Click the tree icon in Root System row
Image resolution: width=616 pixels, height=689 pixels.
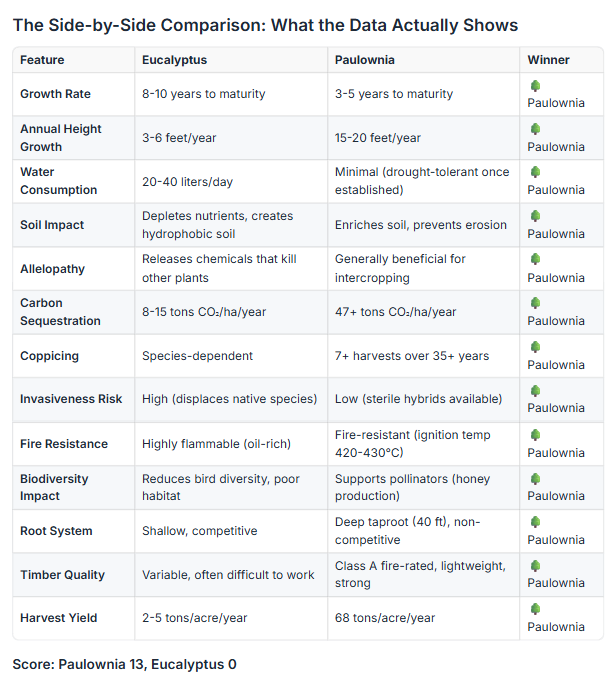click(535, 522)
